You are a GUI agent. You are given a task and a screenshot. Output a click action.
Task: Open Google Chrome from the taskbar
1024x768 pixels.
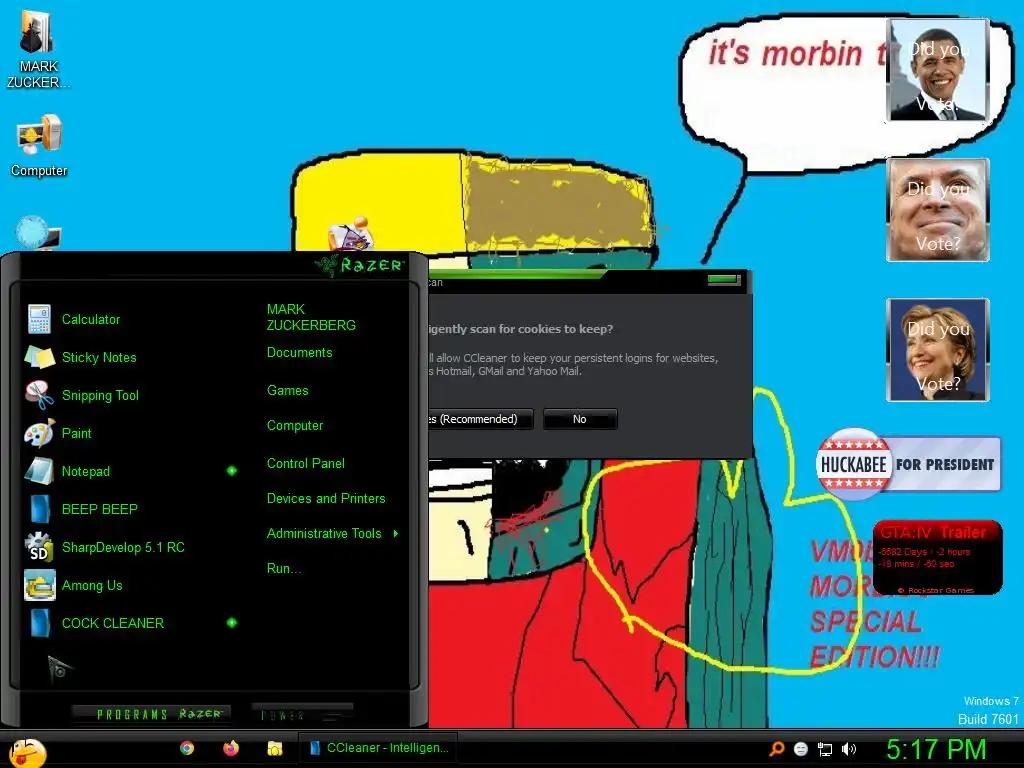pos(187,748)
